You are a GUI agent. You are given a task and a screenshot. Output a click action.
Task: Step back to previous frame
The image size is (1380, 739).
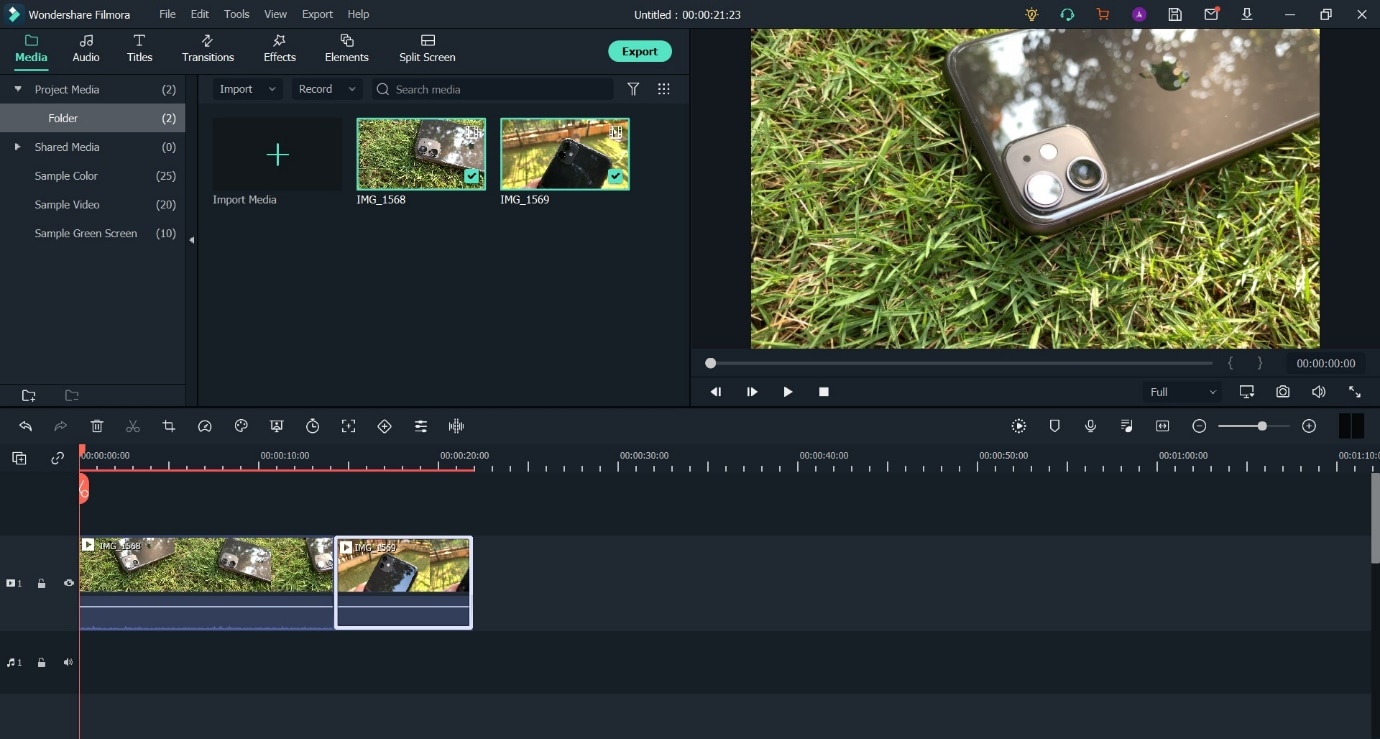716,392
